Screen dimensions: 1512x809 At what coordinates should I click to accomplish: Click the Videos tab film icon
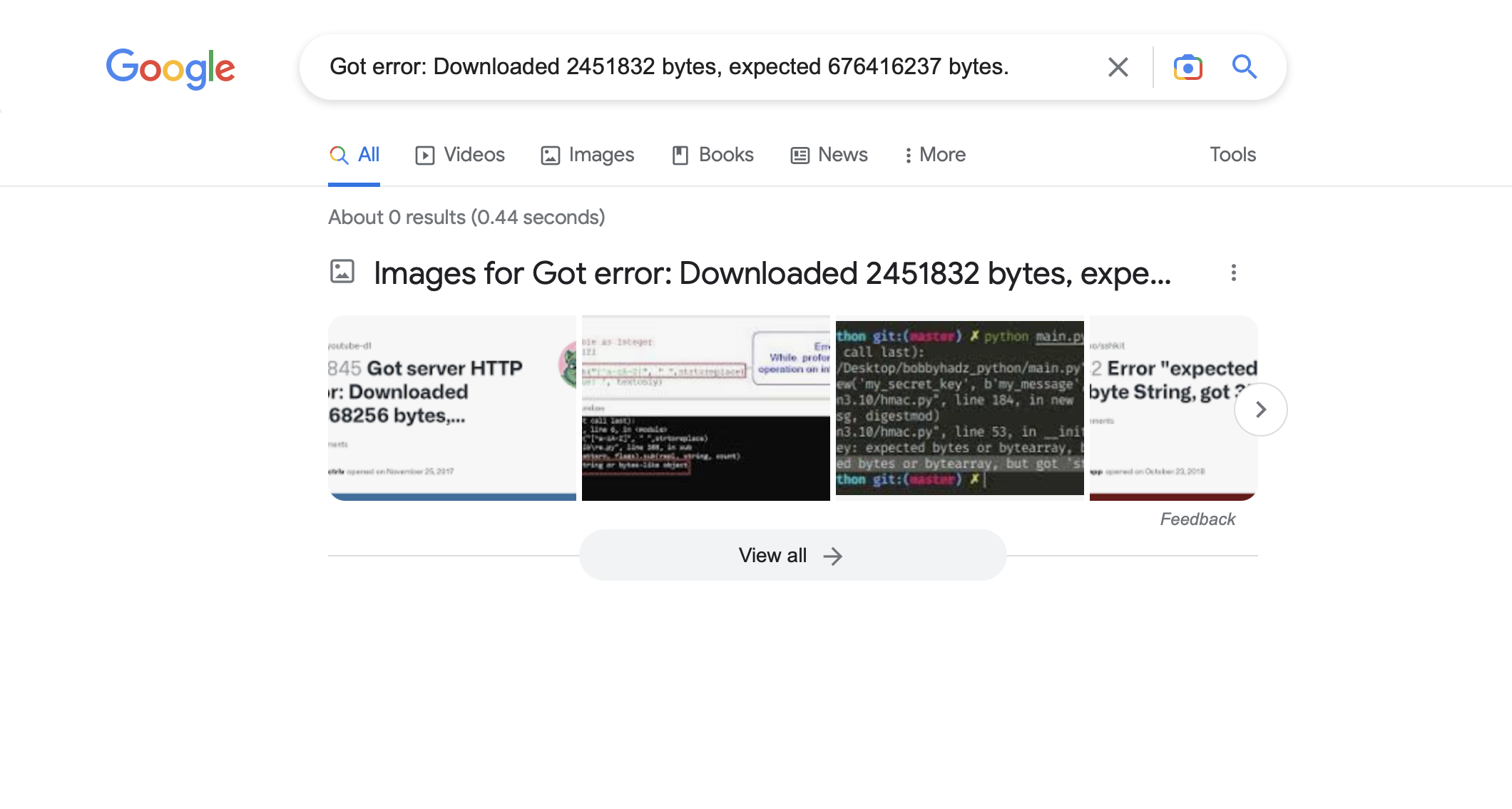point(424,154)
